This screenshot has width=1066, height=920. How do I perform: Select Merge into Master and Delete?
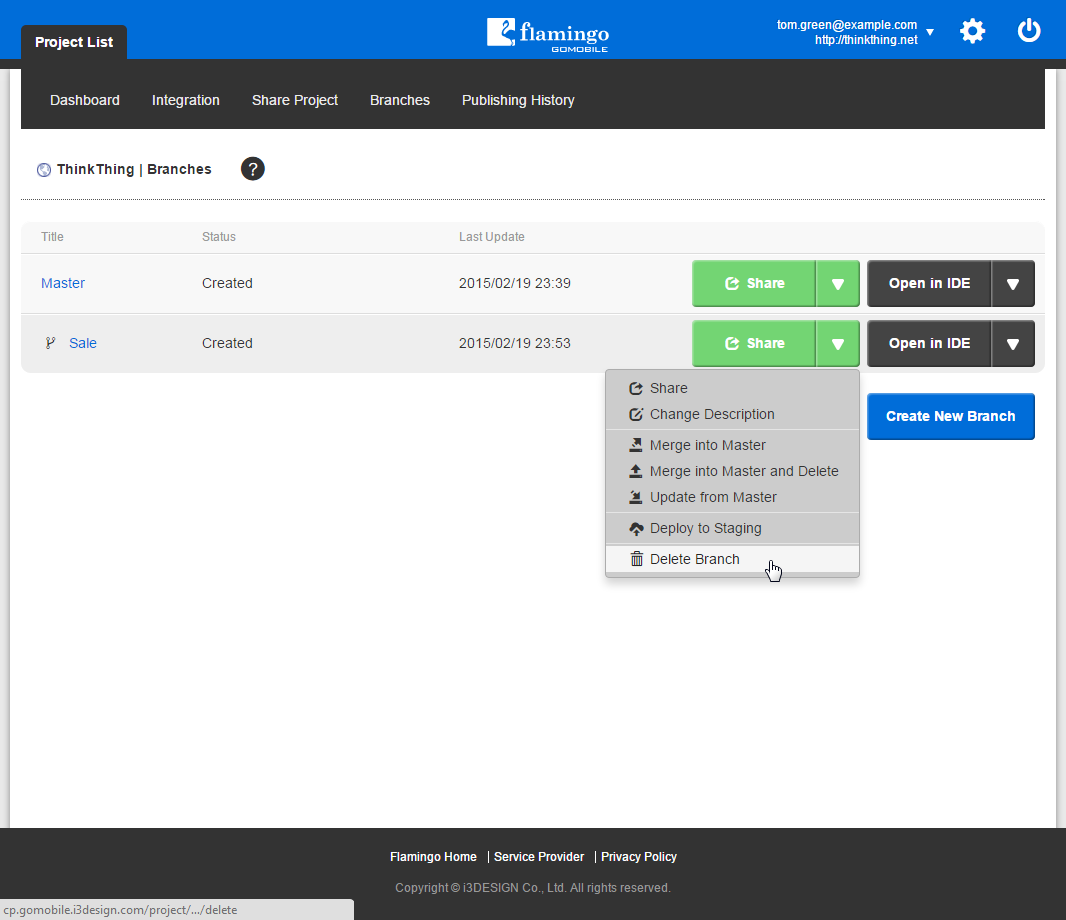(x=732, y=471)
